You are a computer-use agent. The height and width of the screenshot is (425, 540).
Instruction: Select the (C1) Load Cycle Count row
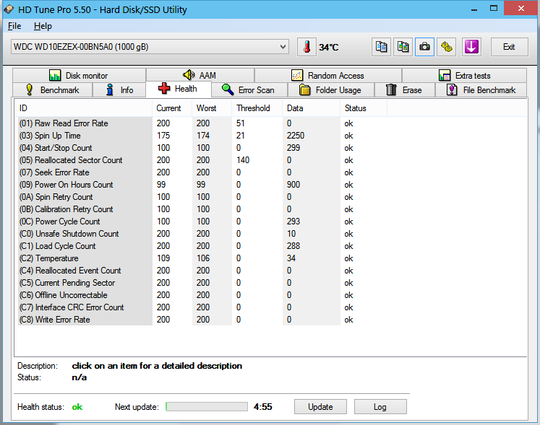tap(202, 246)
